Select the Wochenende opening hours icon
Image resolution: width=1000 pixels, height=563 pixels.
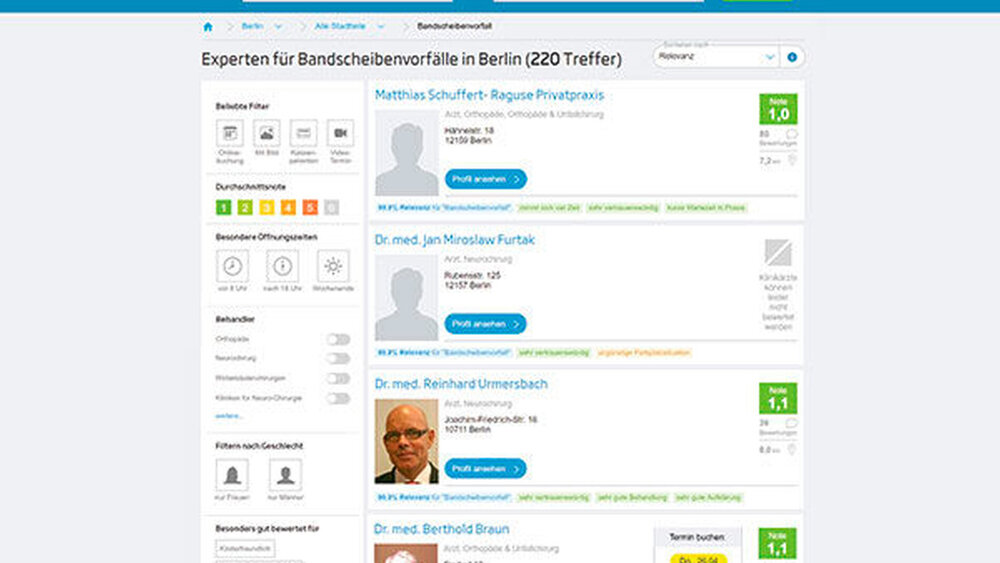[333, 266]
